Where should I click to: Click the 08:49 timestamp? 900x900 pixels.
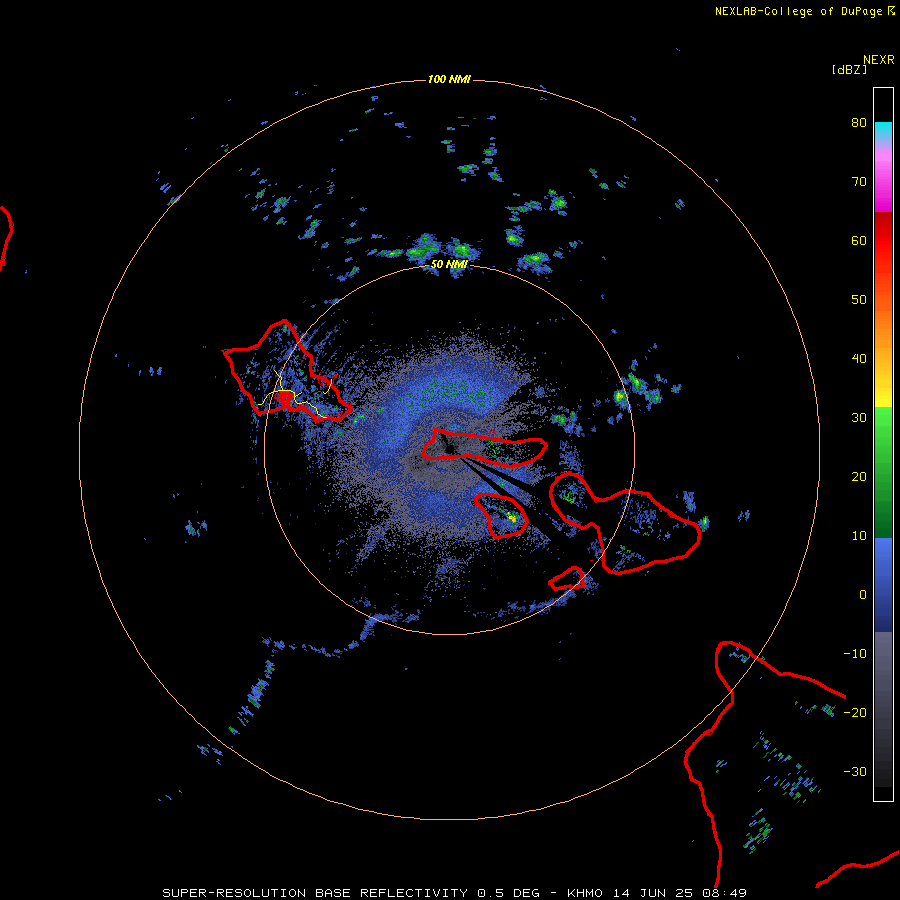[x=725, y=893]
